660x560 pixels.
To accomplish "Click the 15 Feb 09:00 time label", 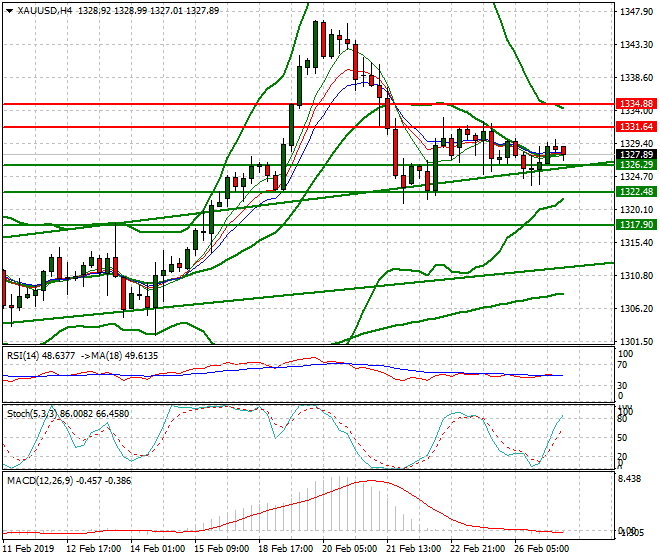I will (x=221, y=549).
